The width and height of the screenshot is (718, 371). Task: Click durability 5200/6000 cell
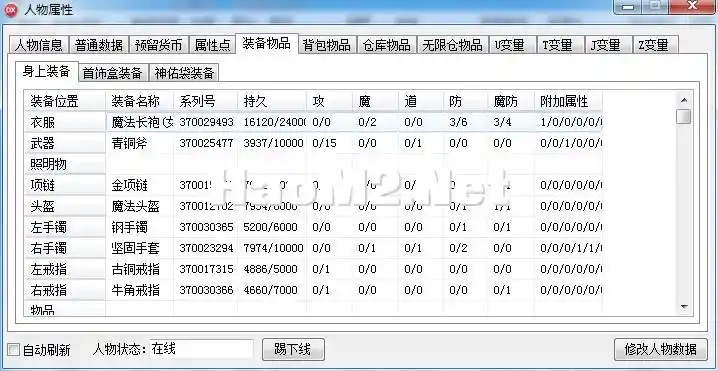pos(272,227)
